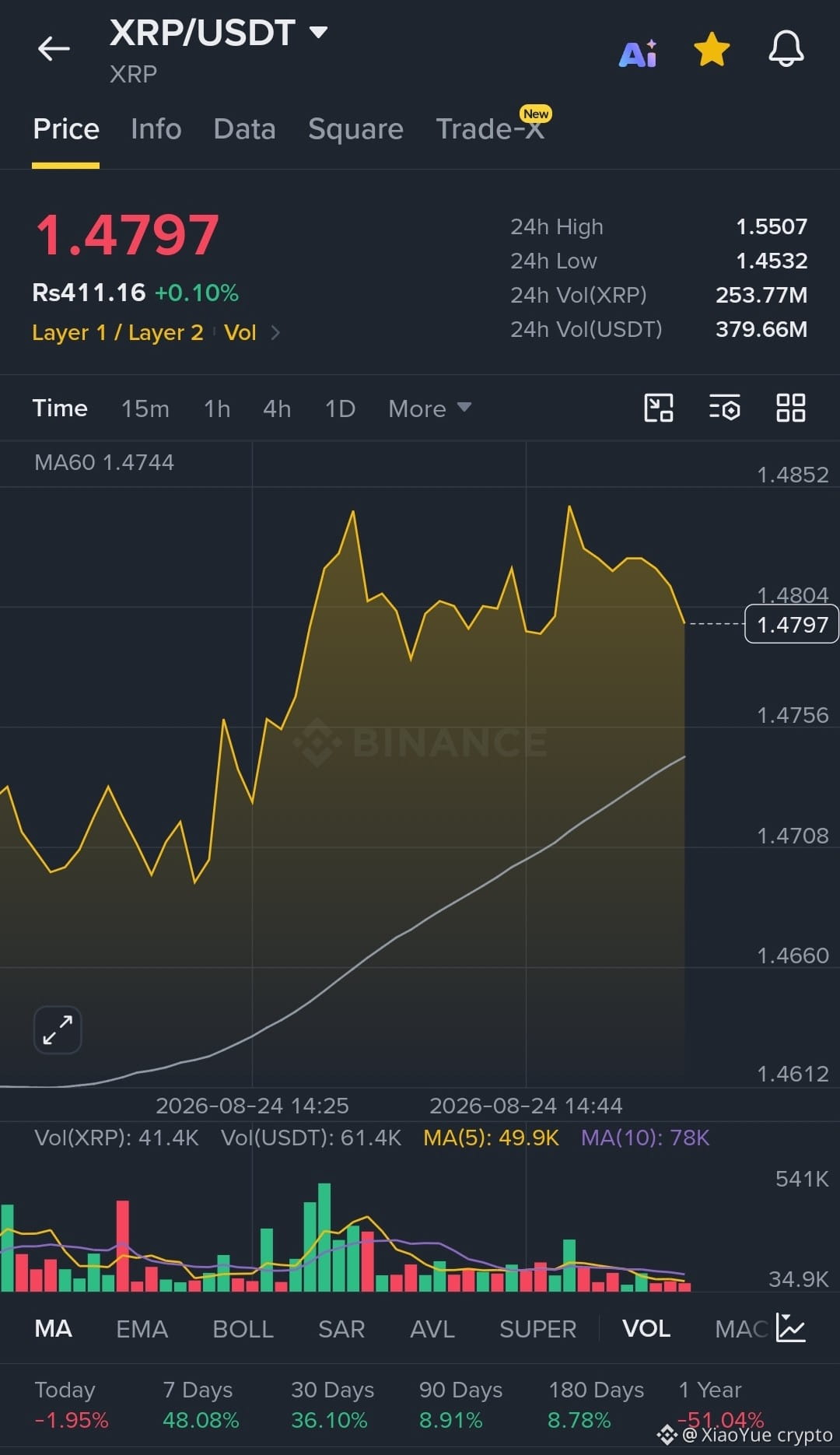Screen dimensions: 840x1455
Task: Open the multi-chart grid icon
Action: (791, 408)
